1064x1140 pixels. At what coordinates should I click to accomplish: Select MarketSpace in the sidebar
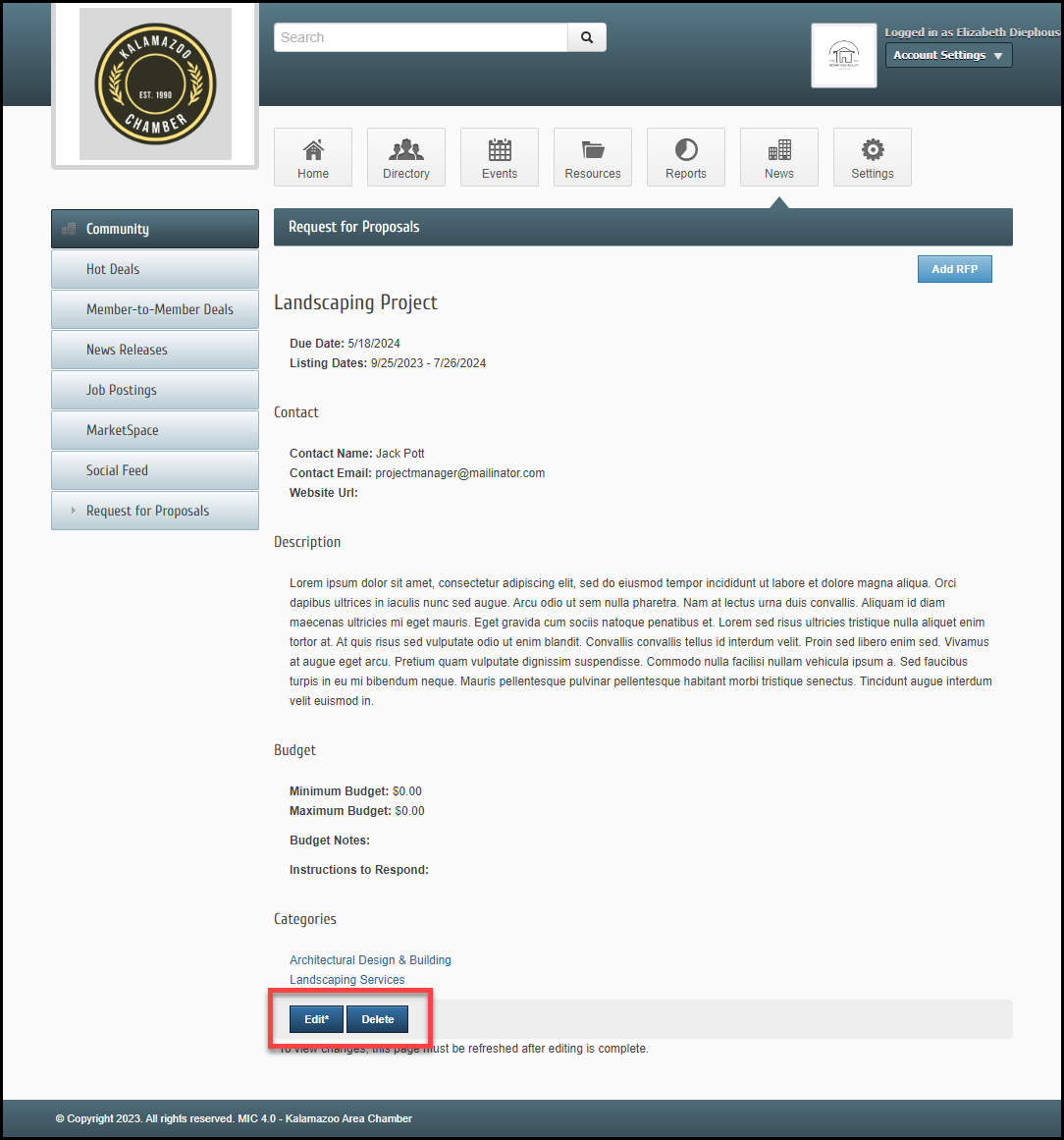pyautogui.click(x=155, y=430)
